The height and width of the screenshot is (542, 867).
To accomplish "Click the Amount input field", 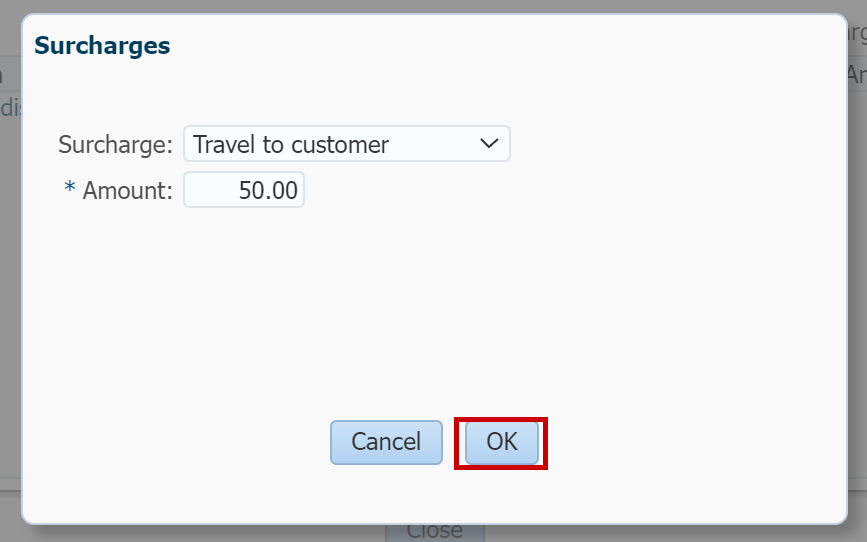I will (x=244, y=190).
